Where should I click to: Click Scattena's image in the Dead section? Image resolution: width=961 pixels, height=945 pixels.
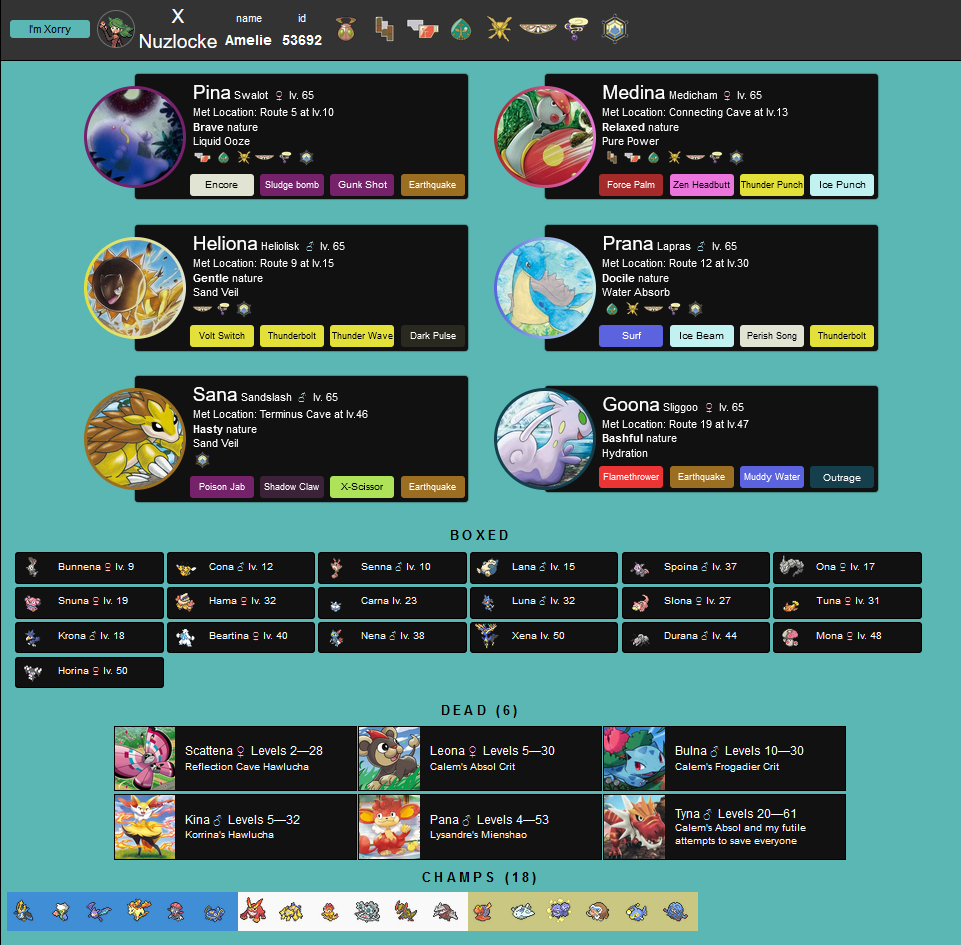(x=145, y=759)
